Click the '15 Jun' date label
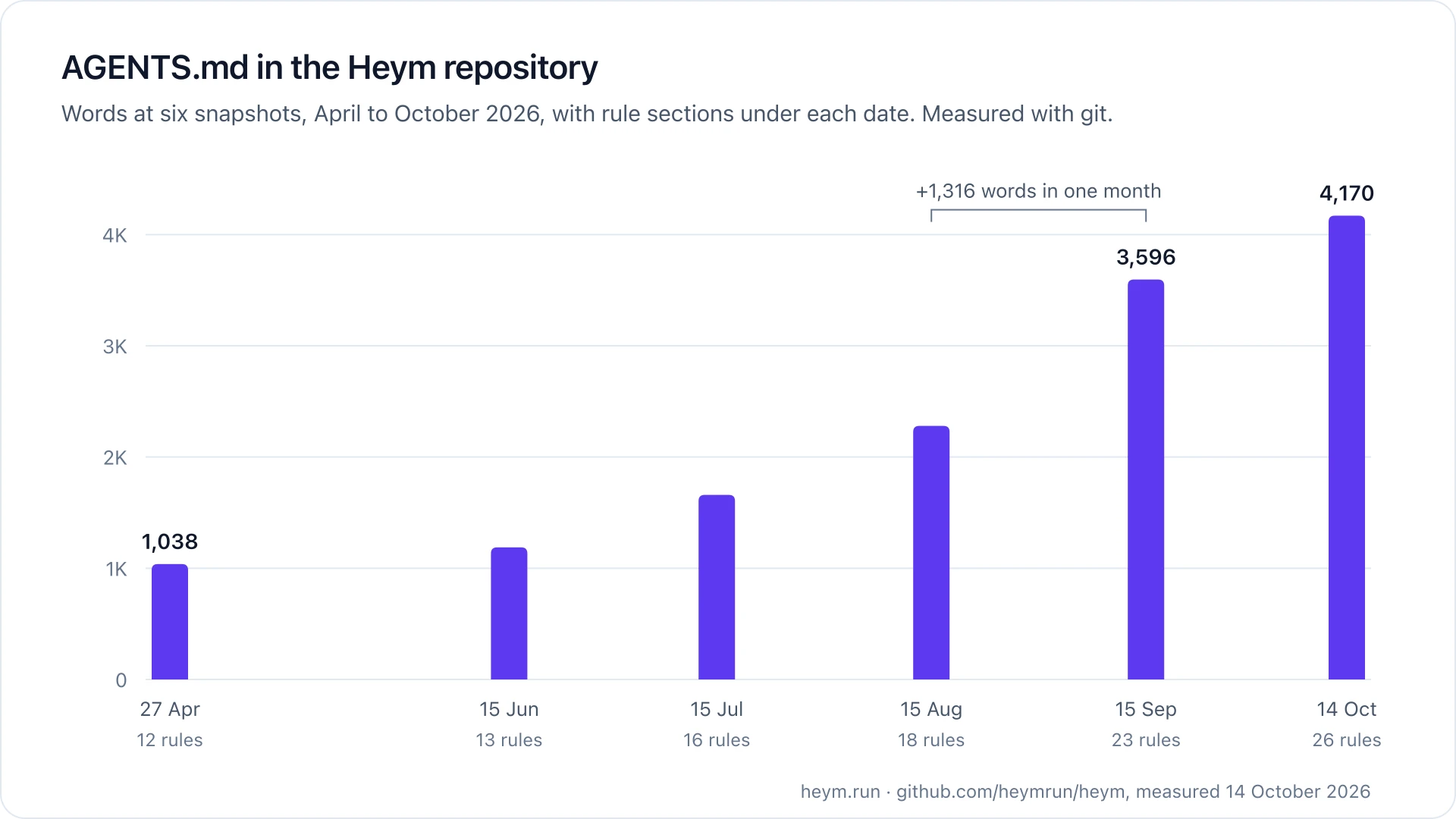 coord(509,710)
